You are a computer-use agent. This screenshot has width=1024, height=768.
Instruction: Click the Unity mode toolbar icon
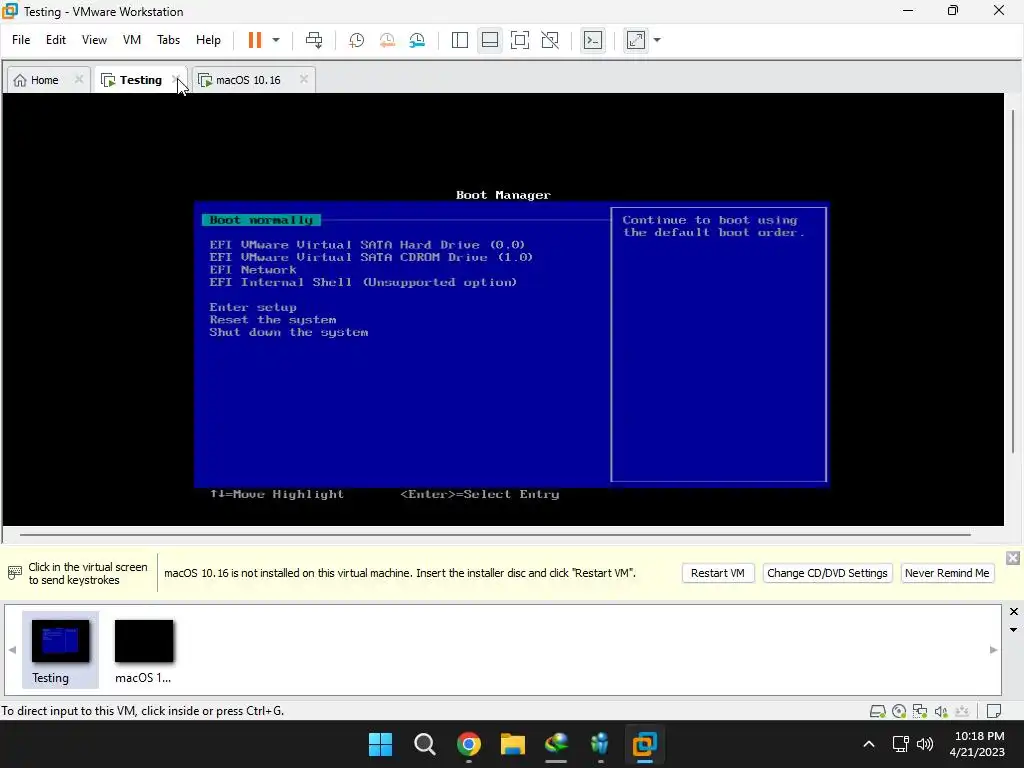click(550, 40)
